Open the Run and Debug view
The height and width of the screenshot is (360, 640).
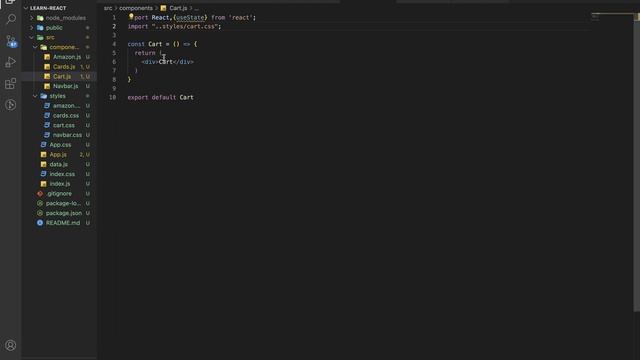point(11,62)
